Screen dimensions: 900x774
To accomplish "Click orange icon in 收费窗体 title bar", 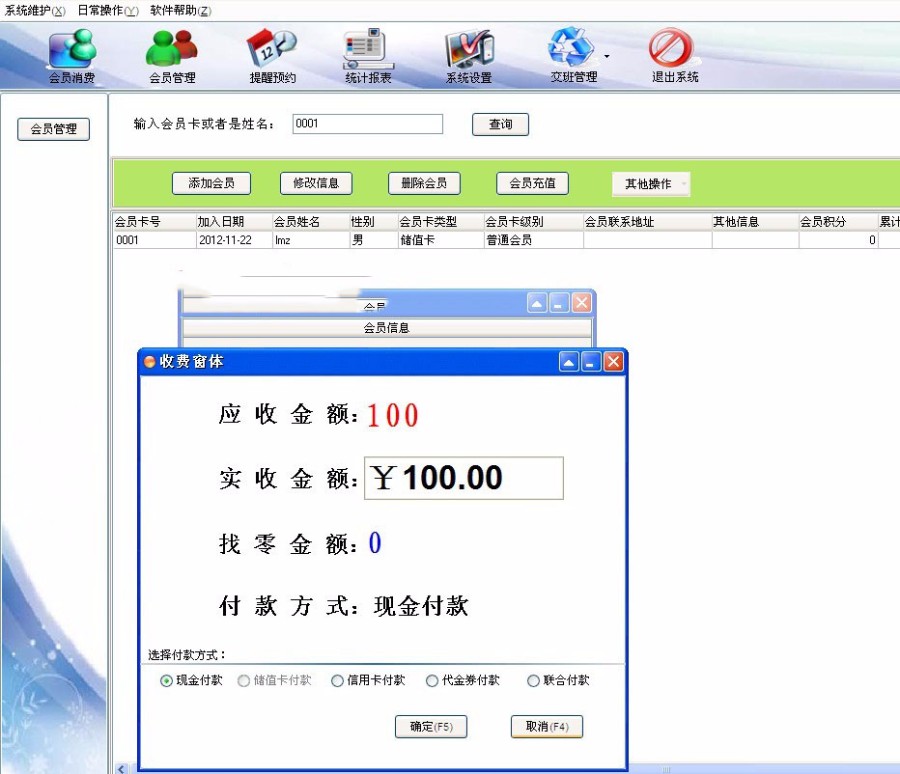I will (x=150, y=362).
